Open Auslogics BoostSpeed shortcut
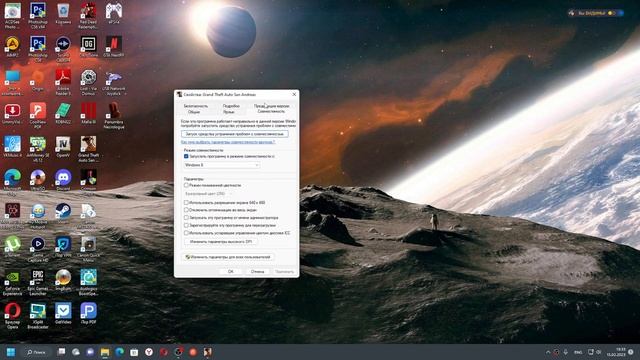This screenshot has width=640, height=360. [x=89, y=283]
